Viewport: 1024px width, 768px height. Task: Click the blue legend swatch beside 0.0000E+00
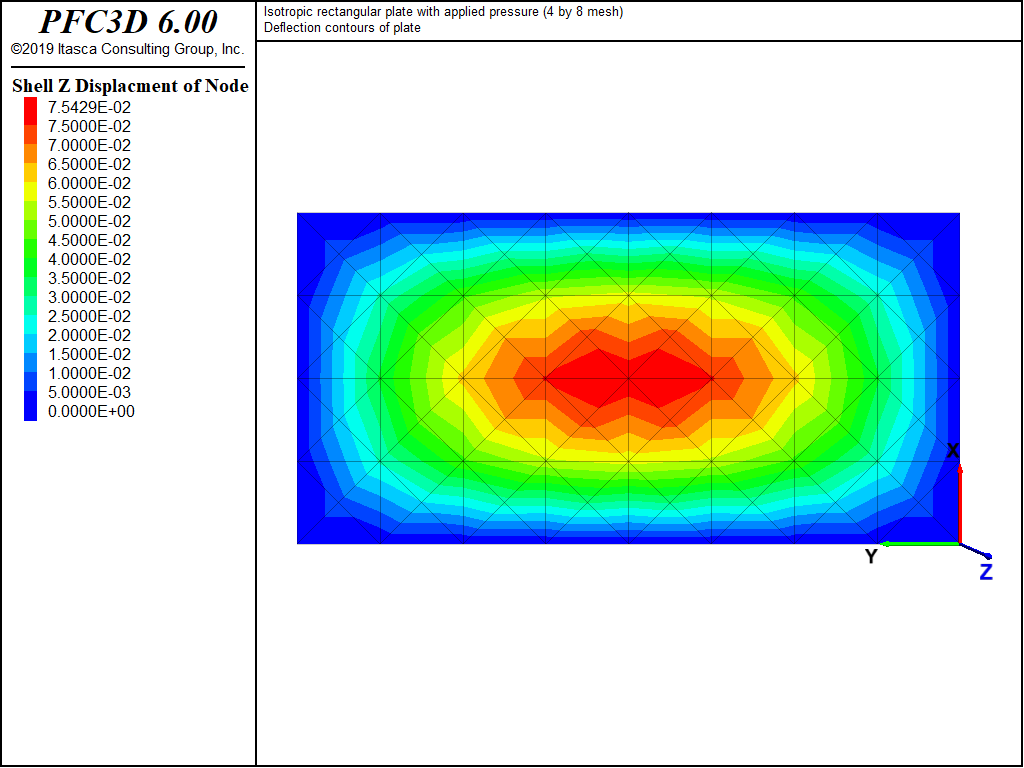[x=31, y=406]
